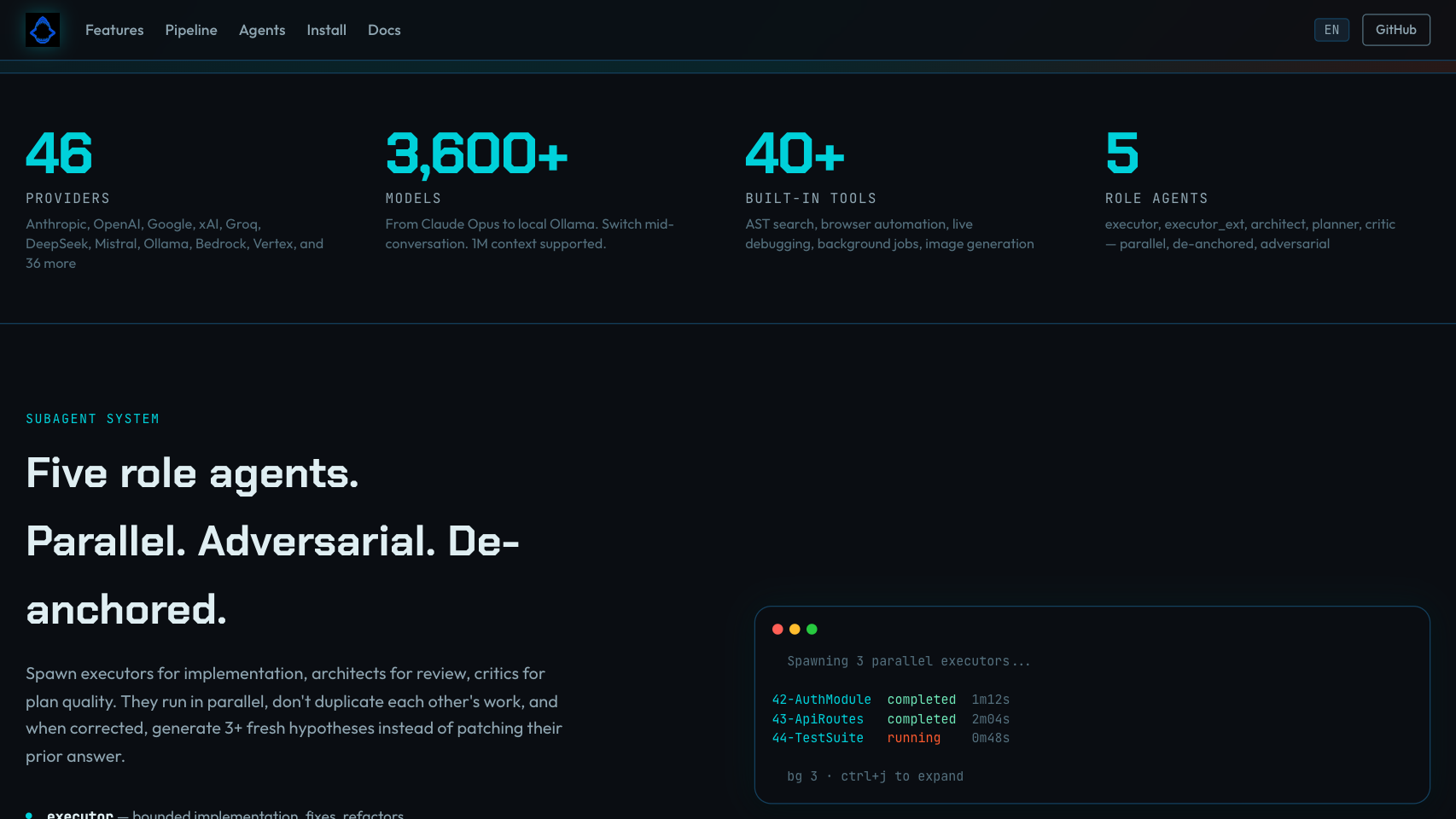This screenshot has height=819, width=1456.
Task: Open the Docs nav link
Action: coord(384,30)
